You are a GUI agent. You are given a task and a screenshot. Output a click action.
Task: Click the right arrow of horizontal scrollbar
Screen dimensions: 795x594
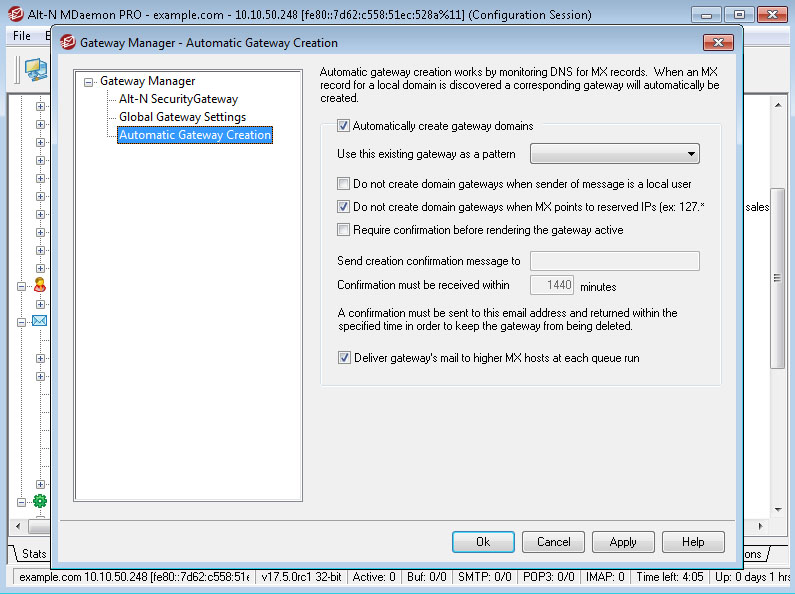click(x=760, y=527)
